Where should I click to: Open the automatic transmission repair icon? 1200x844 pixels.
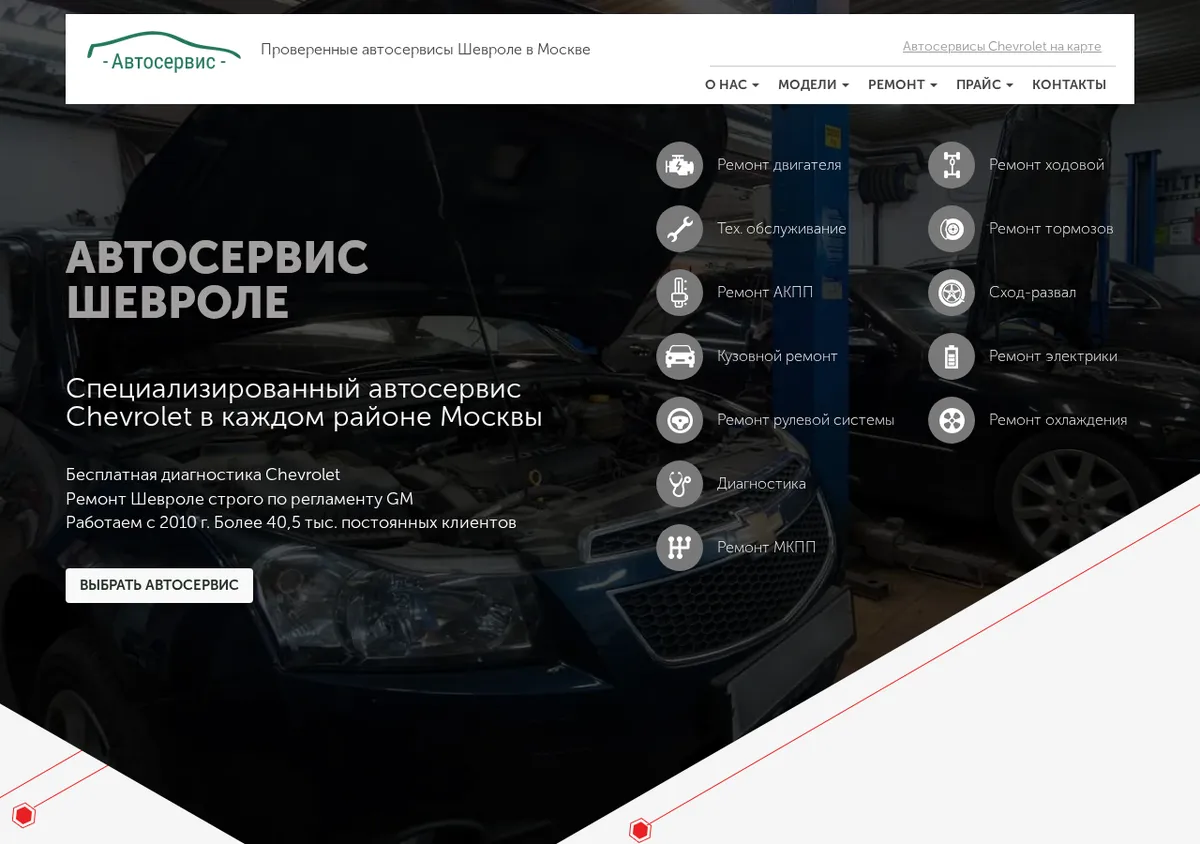680,293
